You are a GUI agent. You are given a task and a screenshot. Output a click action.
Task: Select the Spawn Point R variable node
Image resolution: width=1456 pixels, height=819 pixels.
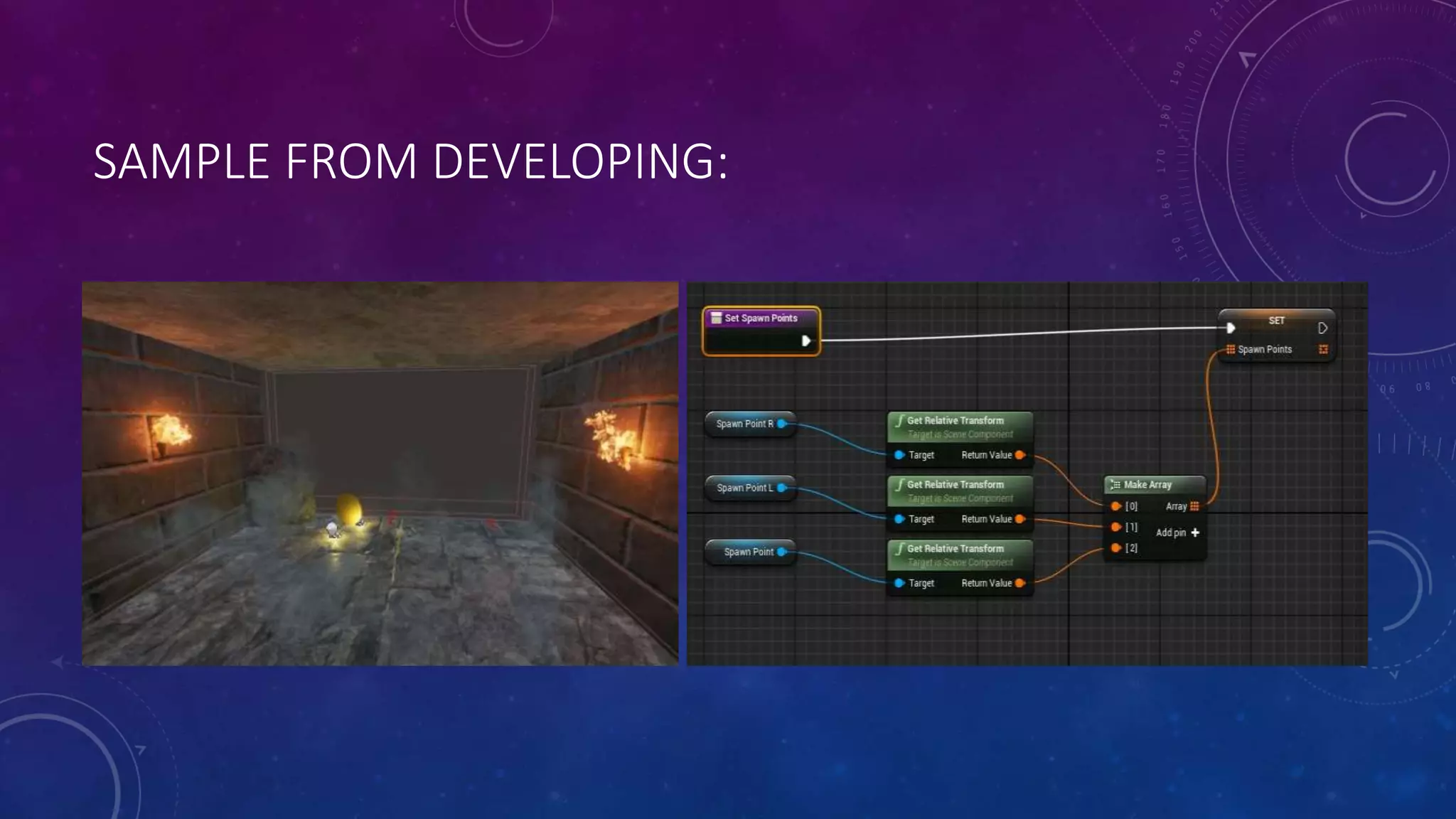click(744, 424)
